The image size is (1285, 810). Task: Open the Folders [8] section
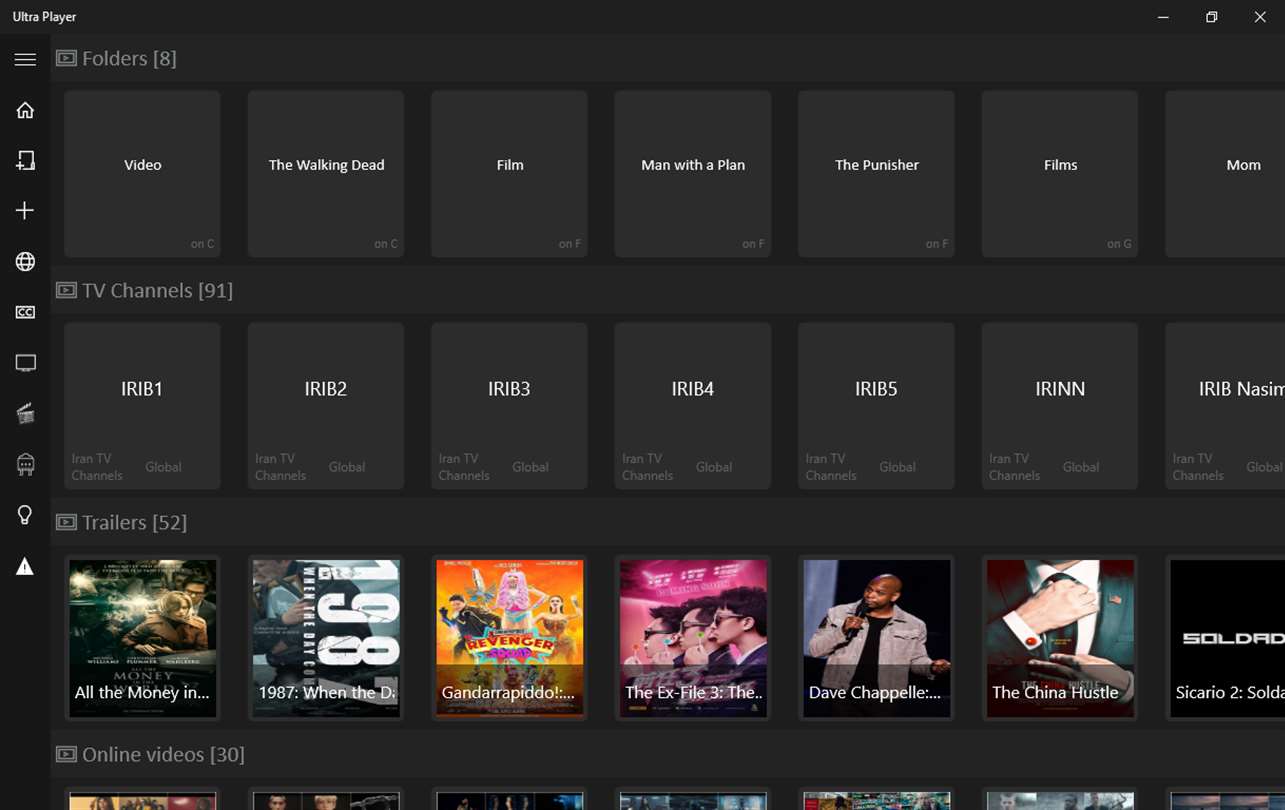click(129, 58)
